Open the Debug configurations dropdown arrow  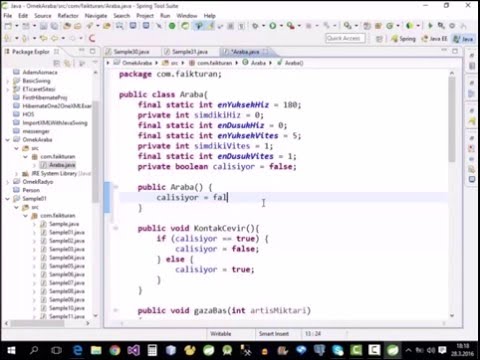tap(263, 26)
